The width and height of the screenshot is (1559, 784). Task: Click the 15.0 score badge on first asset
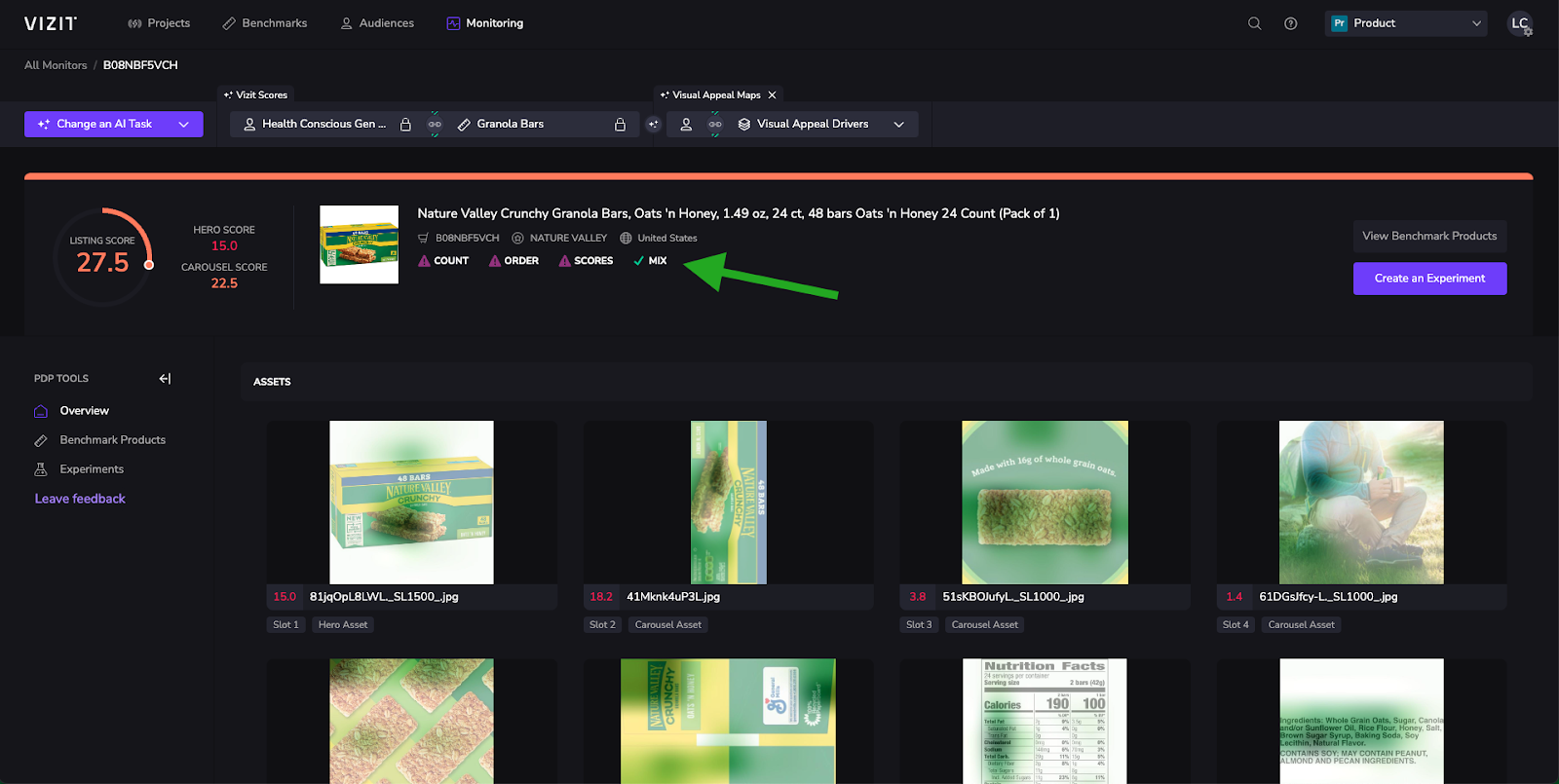click(285, 597)
